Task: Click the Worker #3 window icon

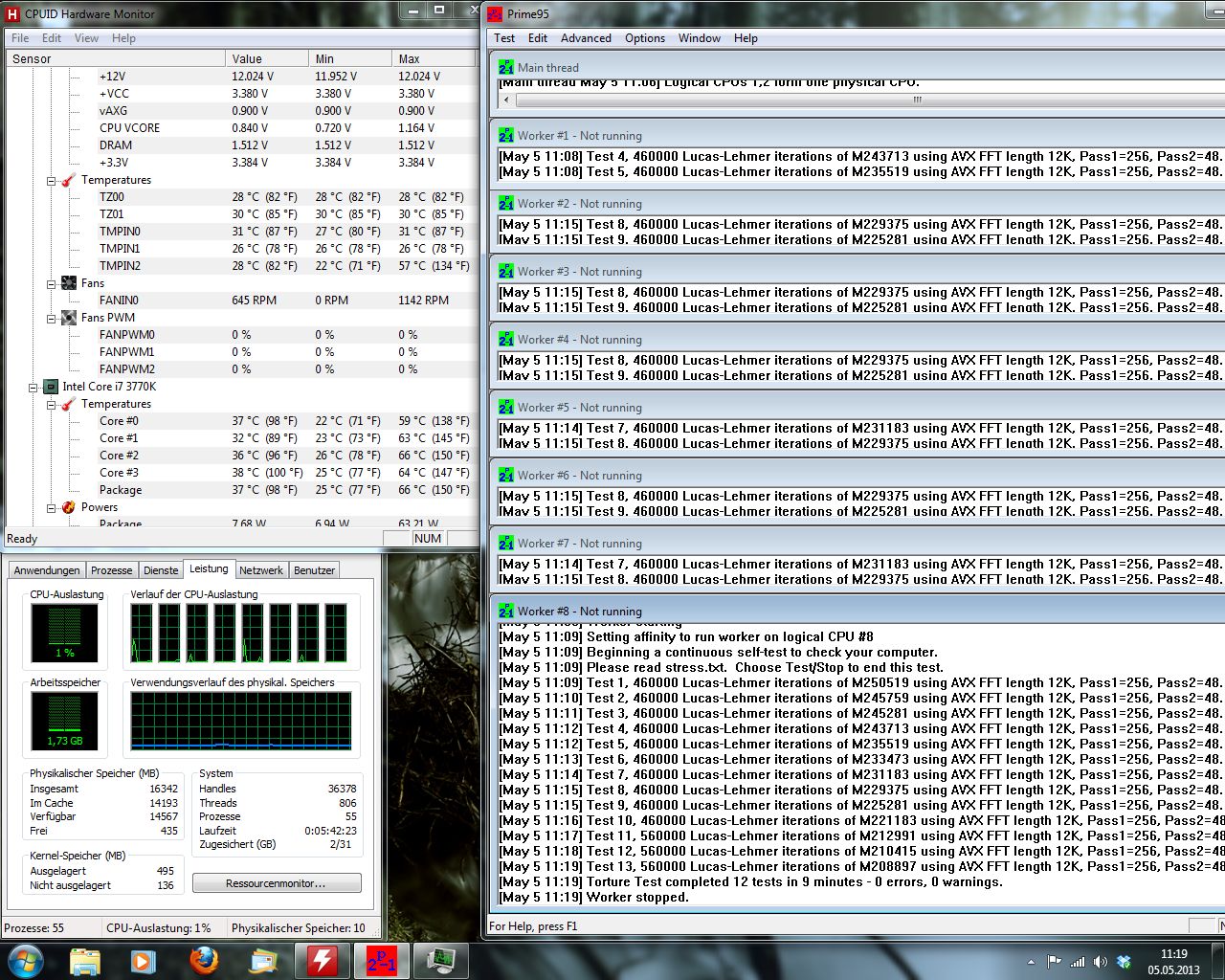Action: (x=505, y=272)
